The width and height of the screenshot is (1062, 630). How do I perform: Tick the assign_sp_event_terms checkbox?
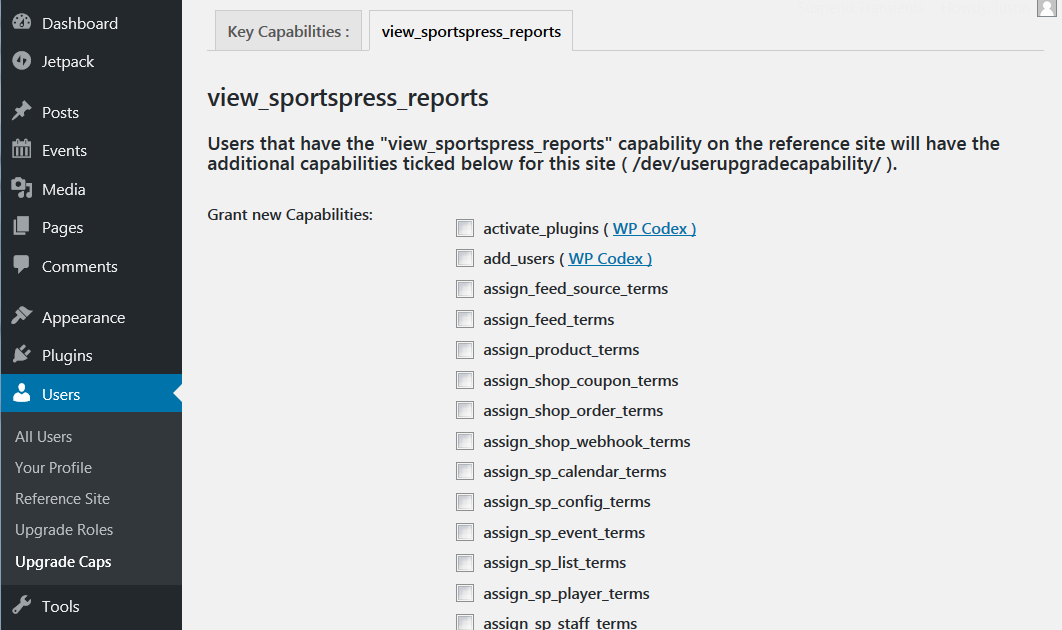coord(465,532)
